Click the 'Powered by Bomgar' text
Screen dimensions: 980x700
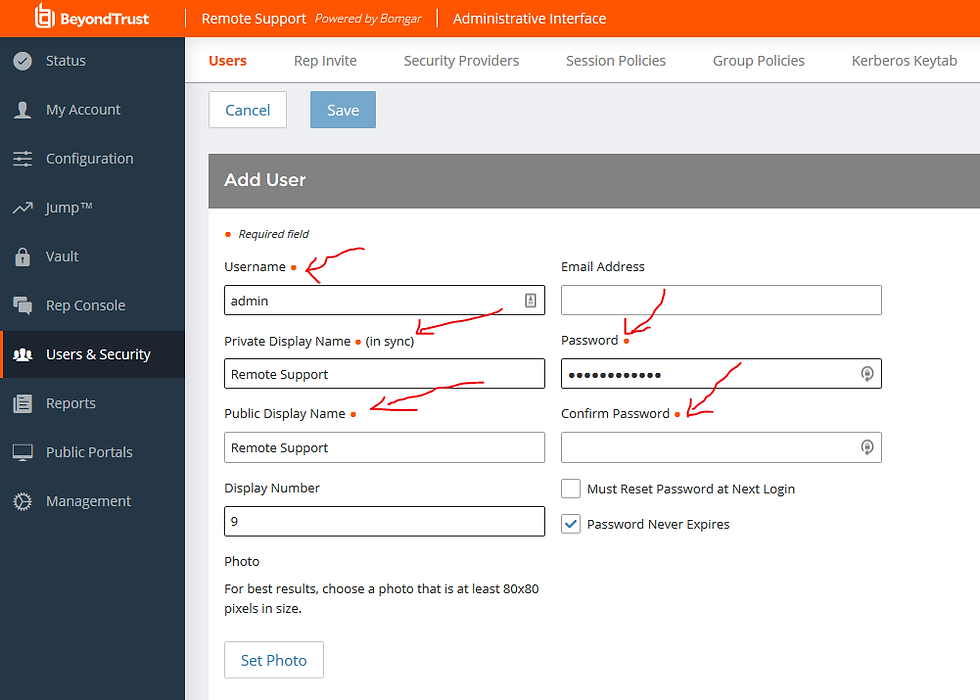coord(368,19)
